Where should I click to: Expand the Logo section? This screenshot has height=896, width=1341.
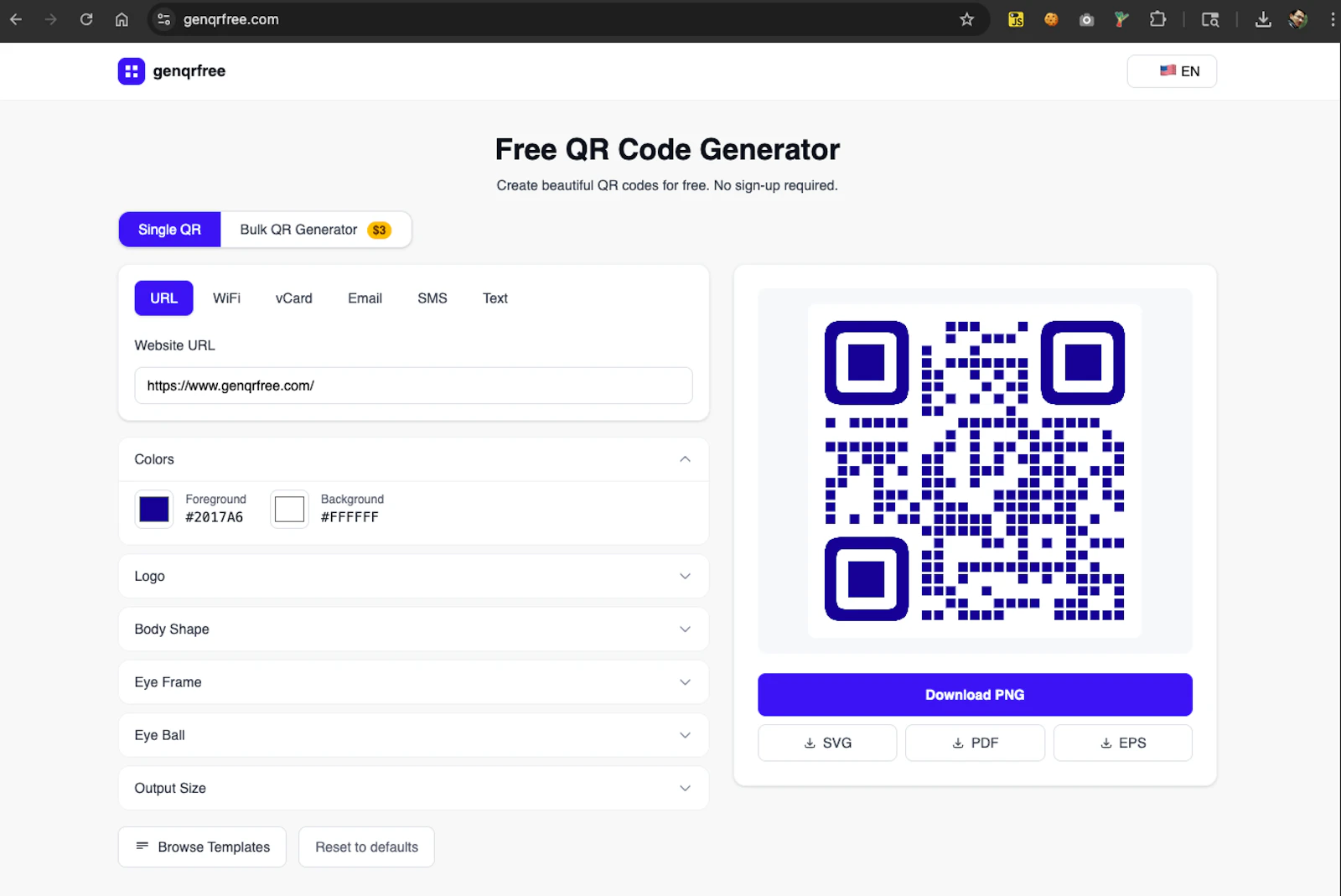coord(413,577)
